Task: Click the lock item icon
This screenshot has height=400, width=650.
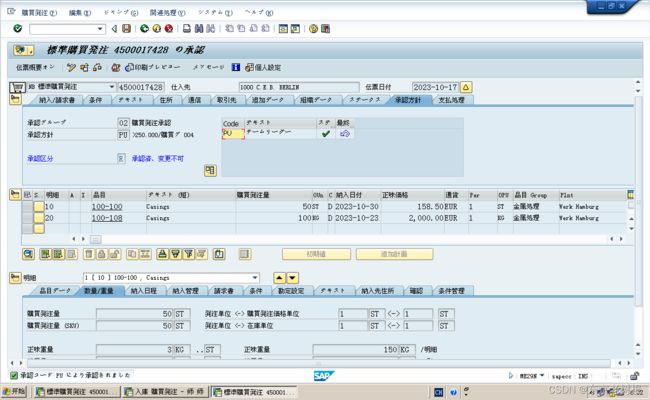Action: click(x=101, y=254)
